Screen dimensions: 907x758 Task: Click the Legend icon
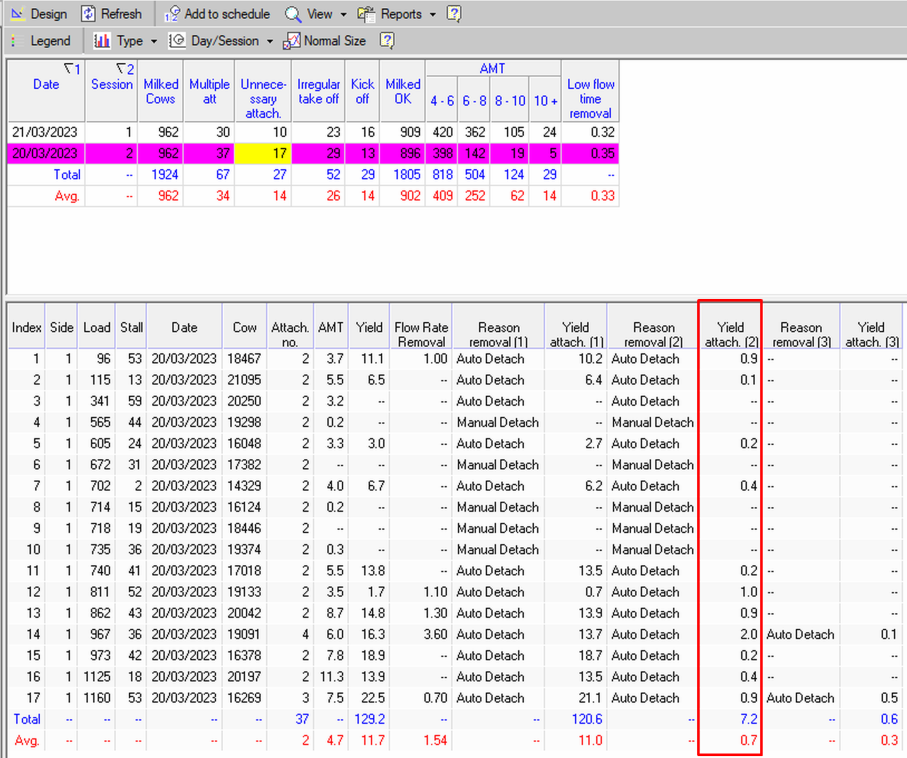[15, 41]
